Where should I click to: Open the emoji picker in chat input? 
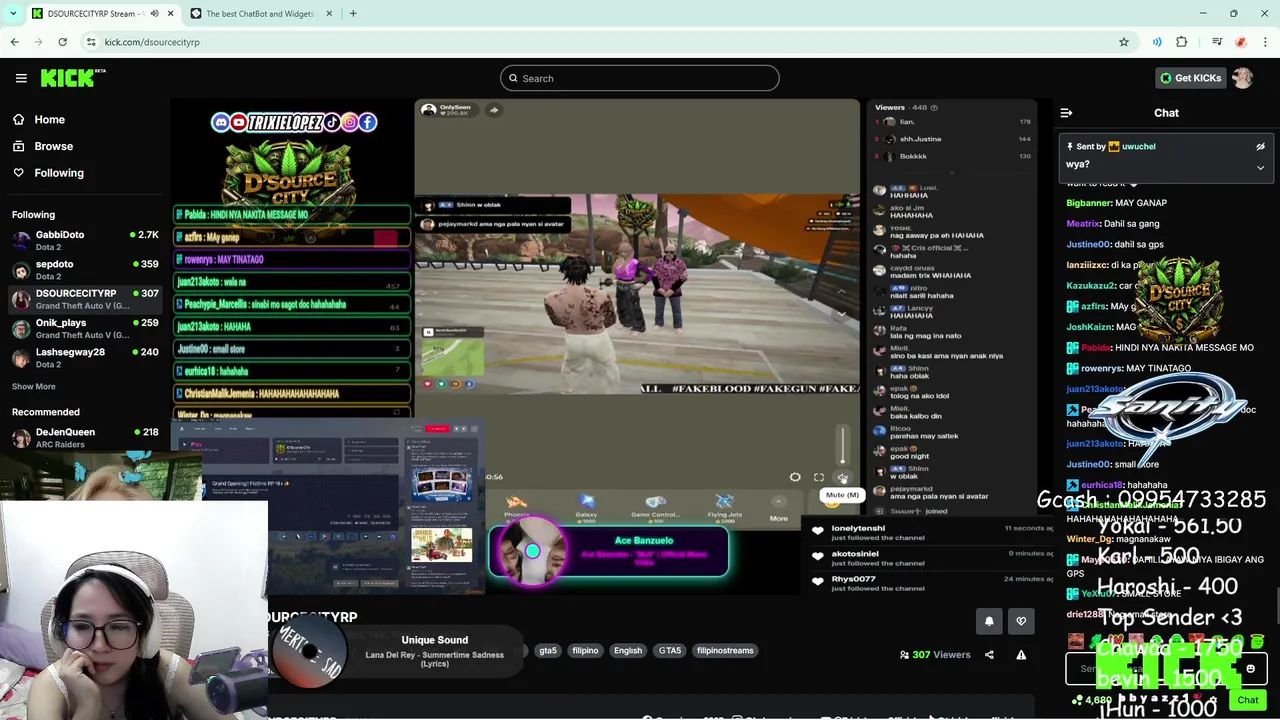pyautogui.click(x=1250, y=669)
